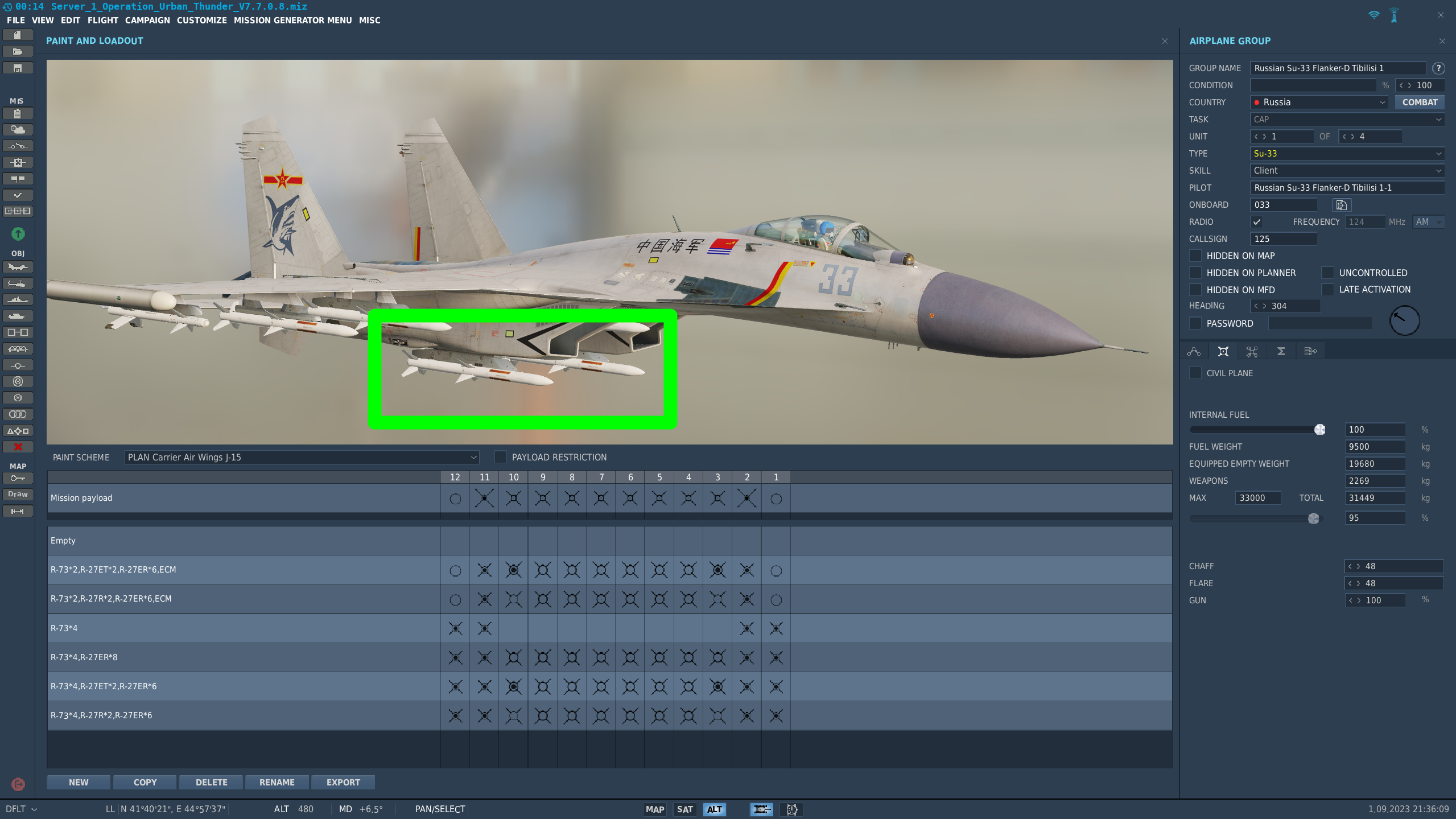Toggle the RADIO checkbox
This screenshot has height=819, width=1456.
pos(1257,222)
